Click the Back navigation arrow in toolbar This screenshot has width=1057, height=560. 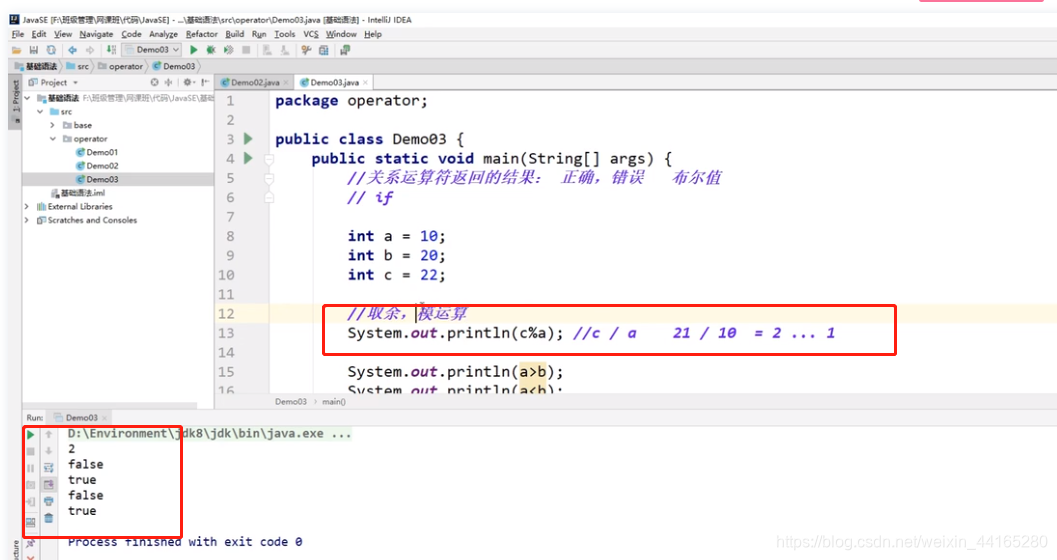(72, 50)
